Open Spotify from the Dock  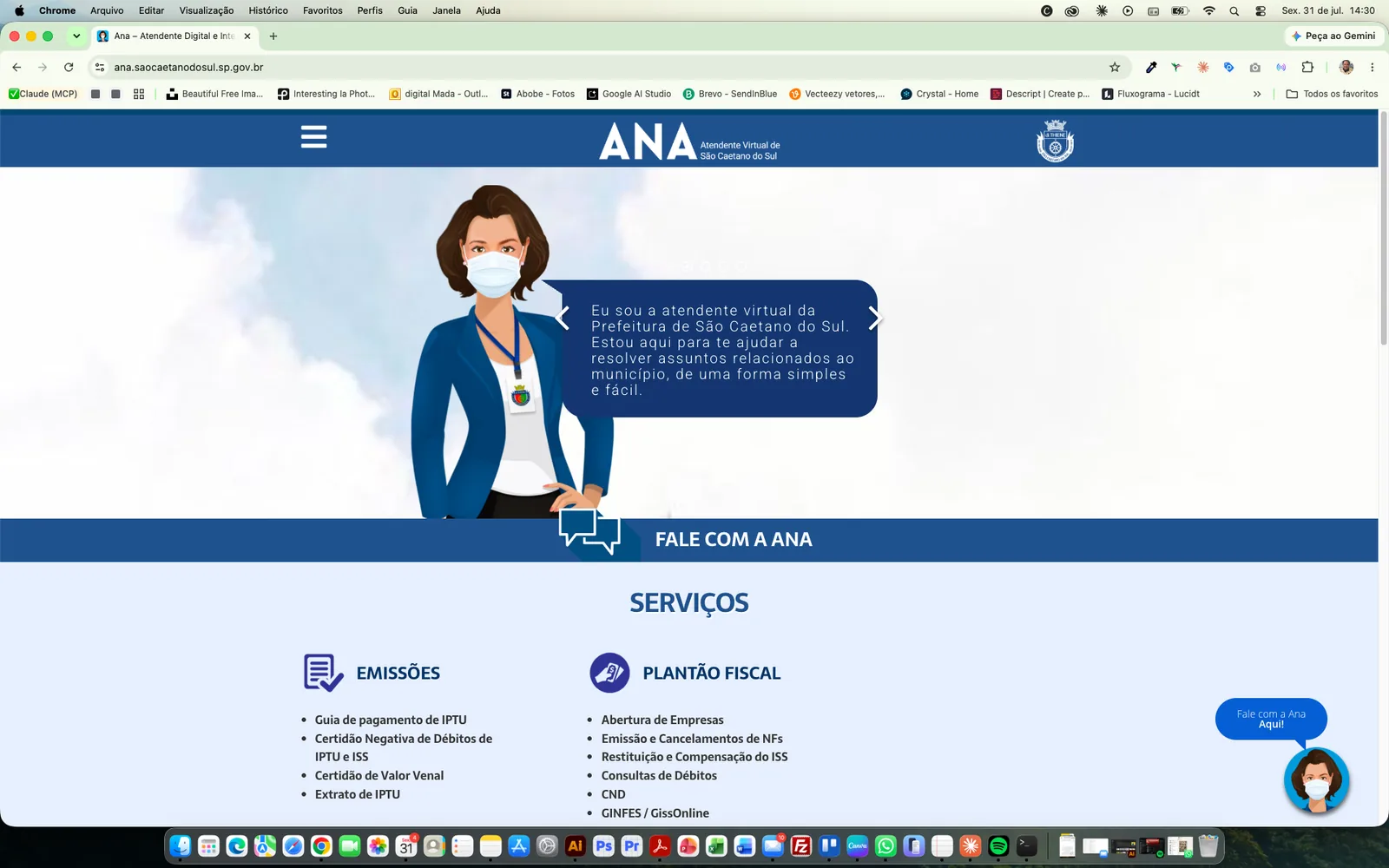[x=998, y=845]
